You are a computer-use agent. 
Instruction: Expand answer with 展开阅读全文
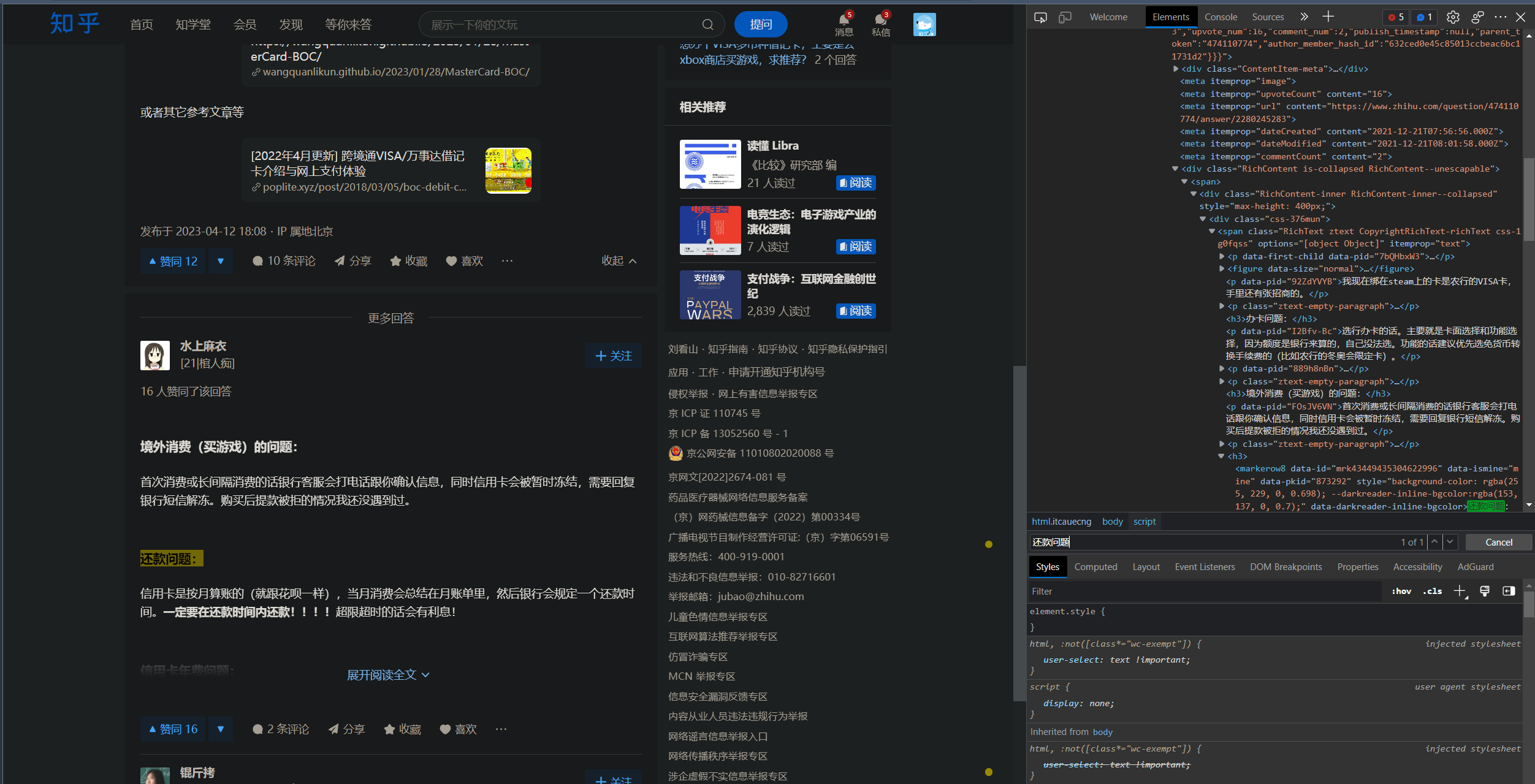coord(388,675)
